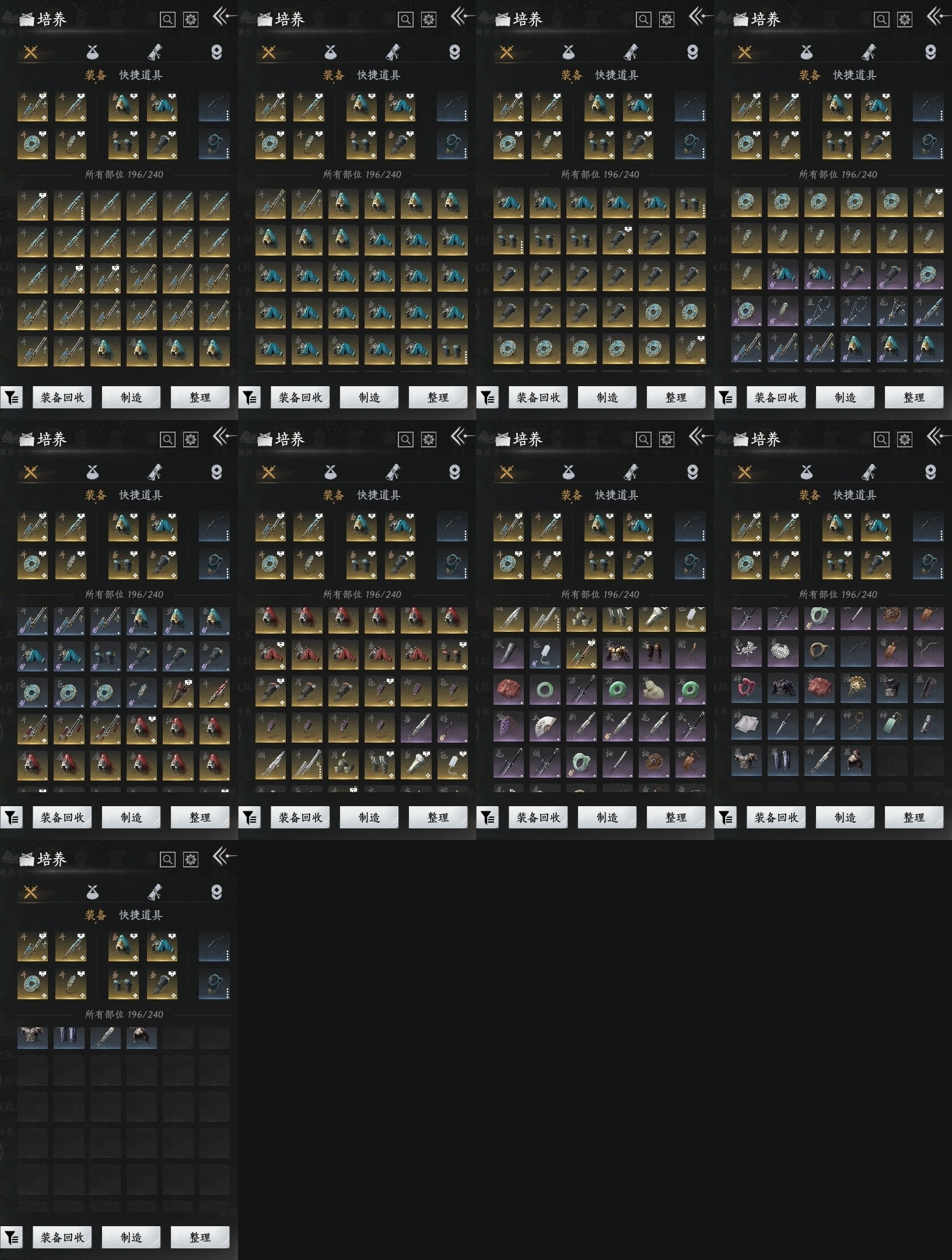Click the purple grape tassel item
Viewport: 952px width, 1260px height.
point(508,726)
